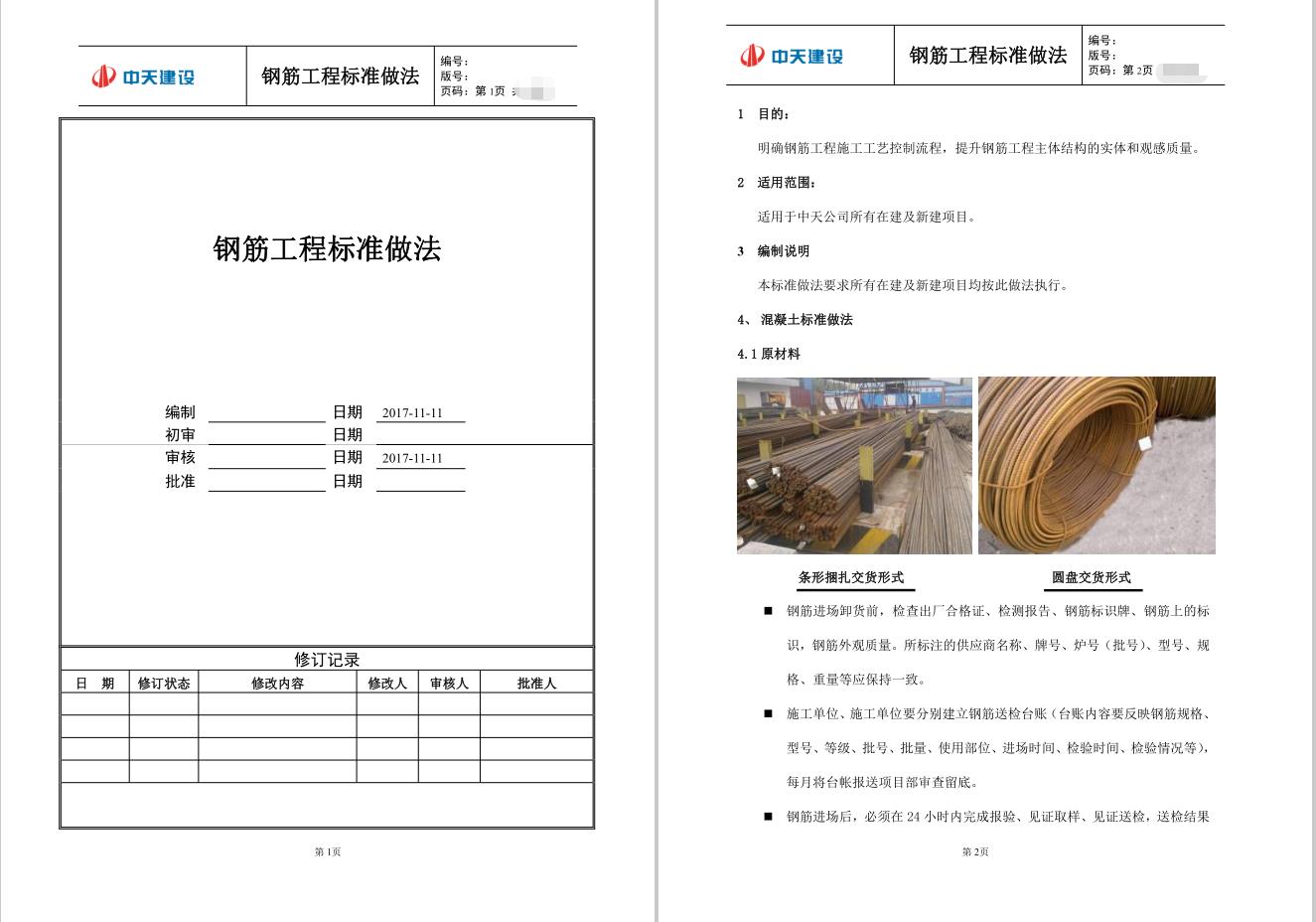
Task: Click the 中天建设 logo on page 2
Action: 792,56
